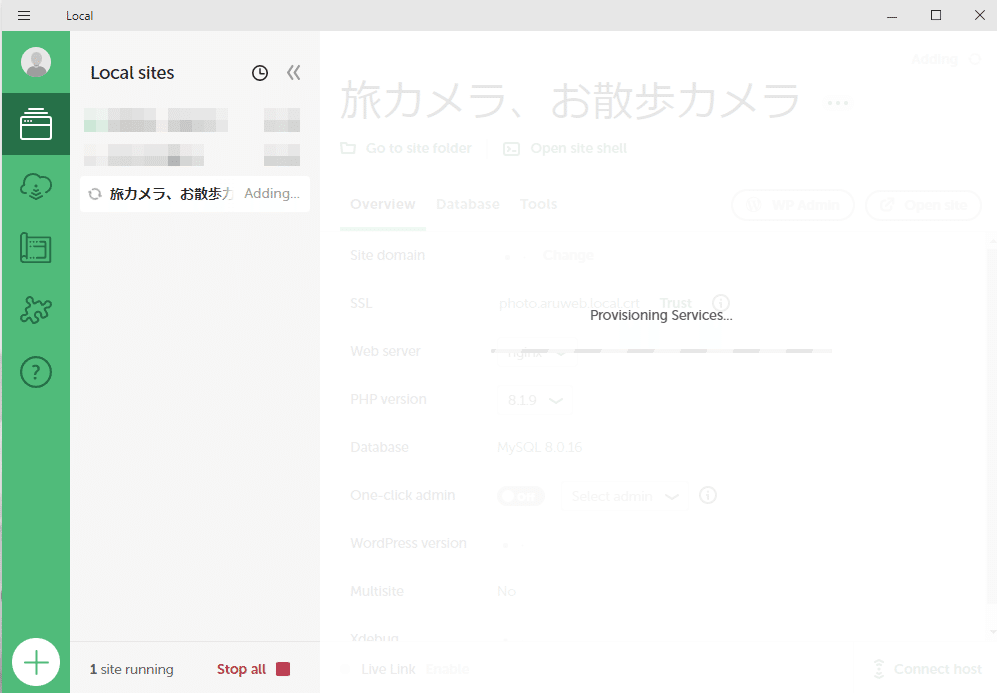
Task: Click the site title 旅カメラ、お散歩カメラ
Action: click(x=569, y=100)
